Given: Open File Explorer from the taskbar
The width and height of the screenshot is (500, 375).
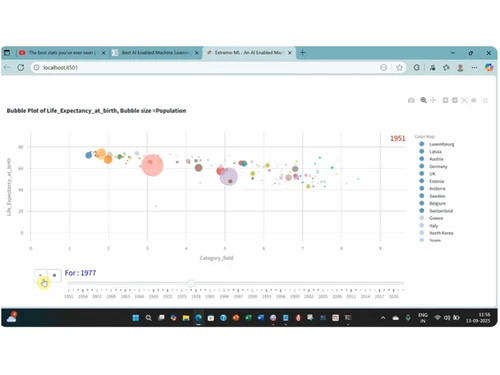Looking at the screenshot, I should point(186,318).
